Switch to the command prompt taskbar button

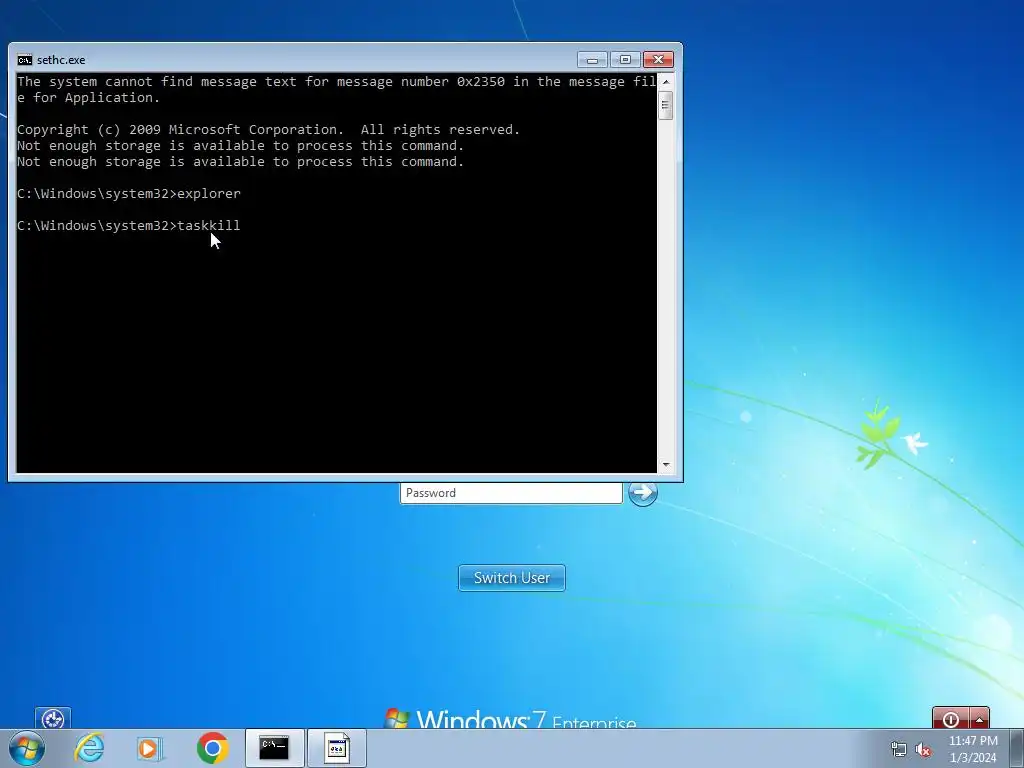click(274, 748)
